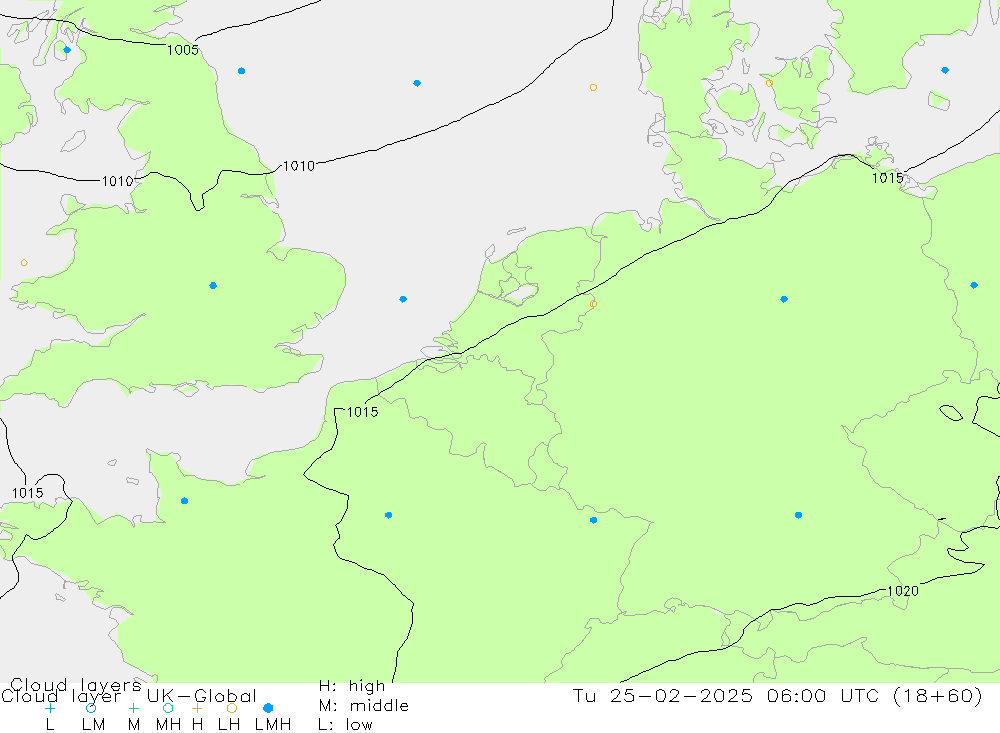This screenshot has height=733, width=1000.
Task: Click the orange circle marker over the Irish Sea
Action: 24,262
